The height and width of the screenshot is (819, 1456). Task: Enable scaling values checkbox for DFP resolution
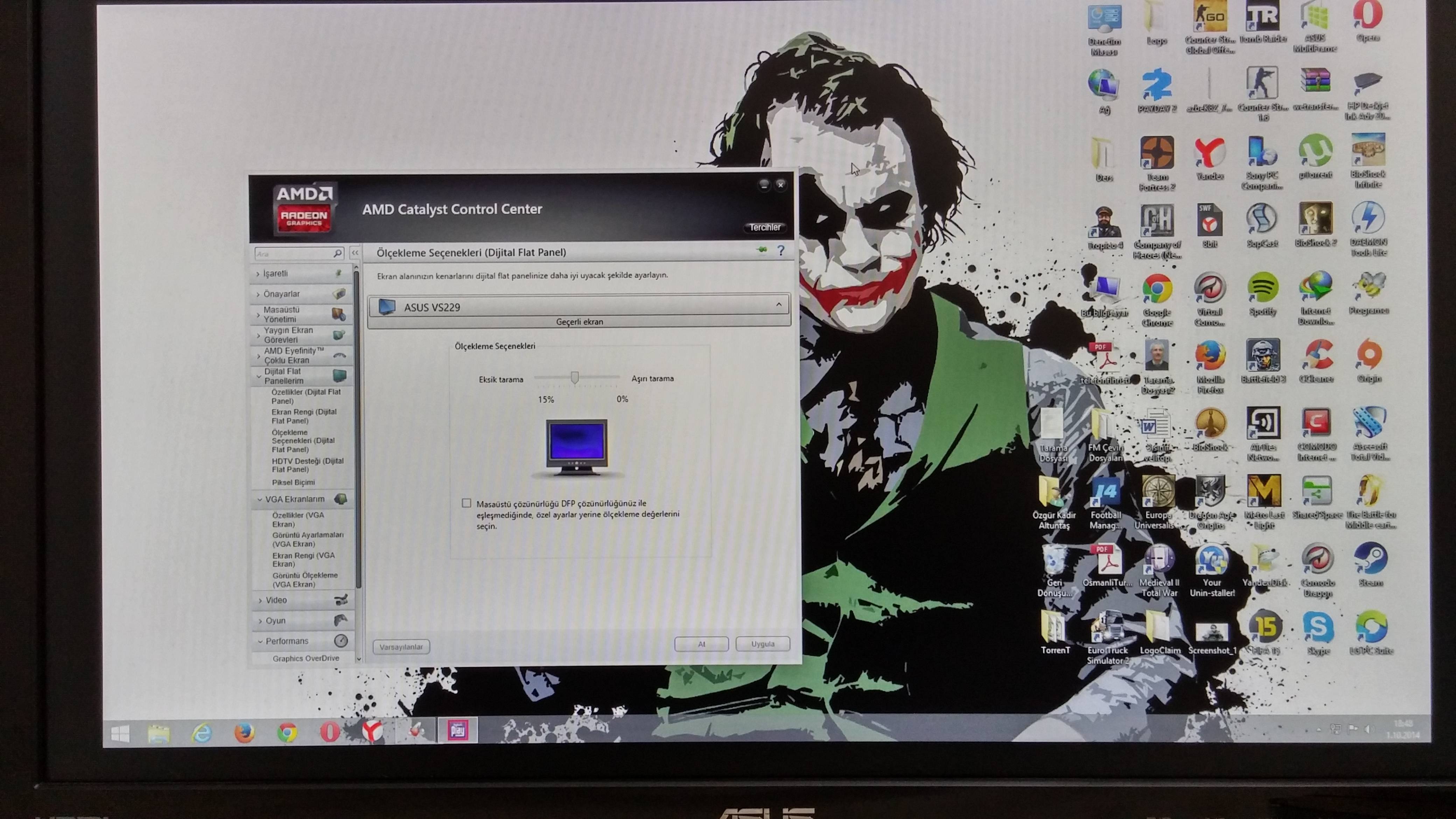point(466,503)
